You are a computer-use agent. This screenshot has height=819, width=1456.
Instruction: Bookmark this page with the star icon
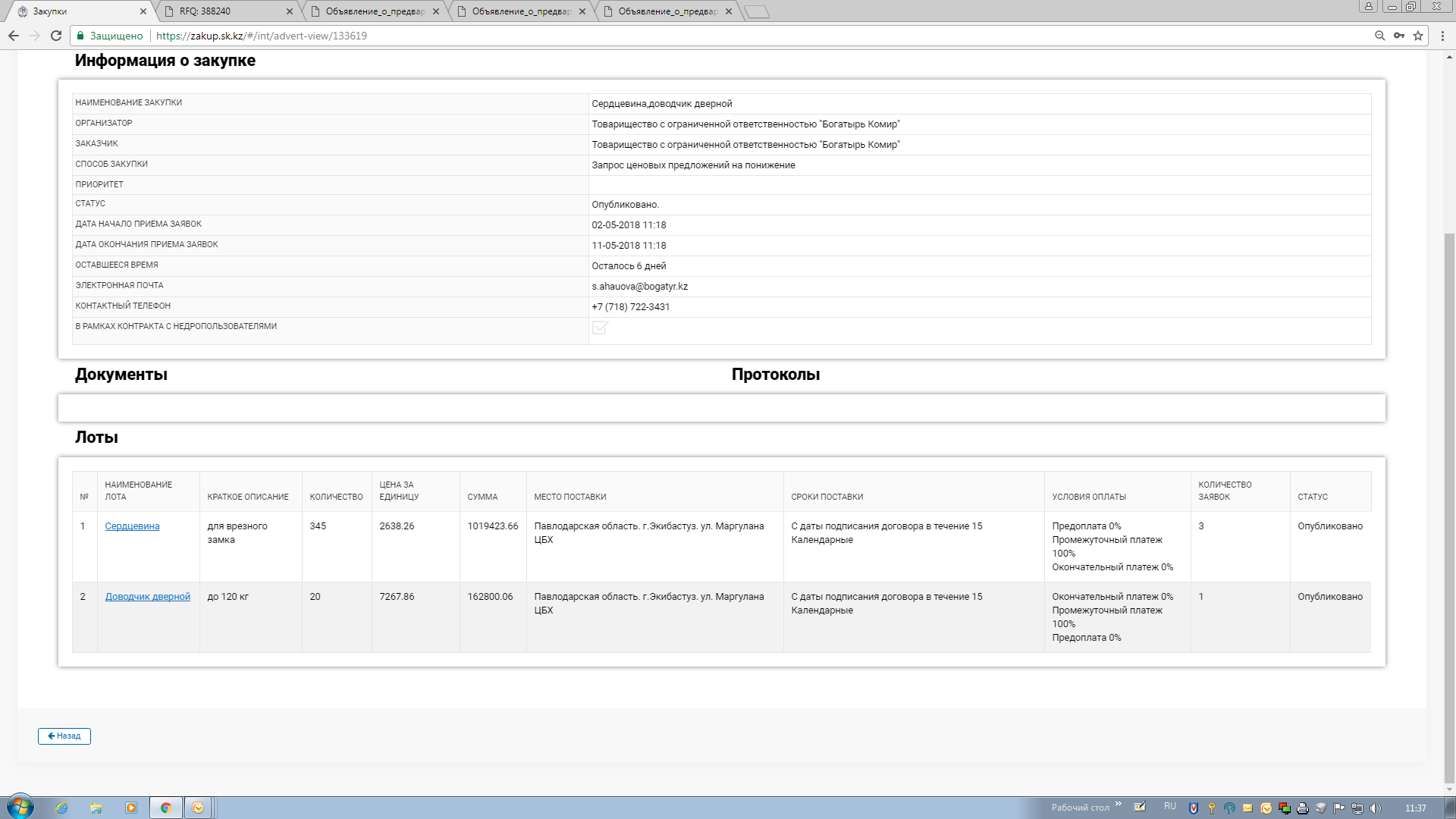[1418, 36]
